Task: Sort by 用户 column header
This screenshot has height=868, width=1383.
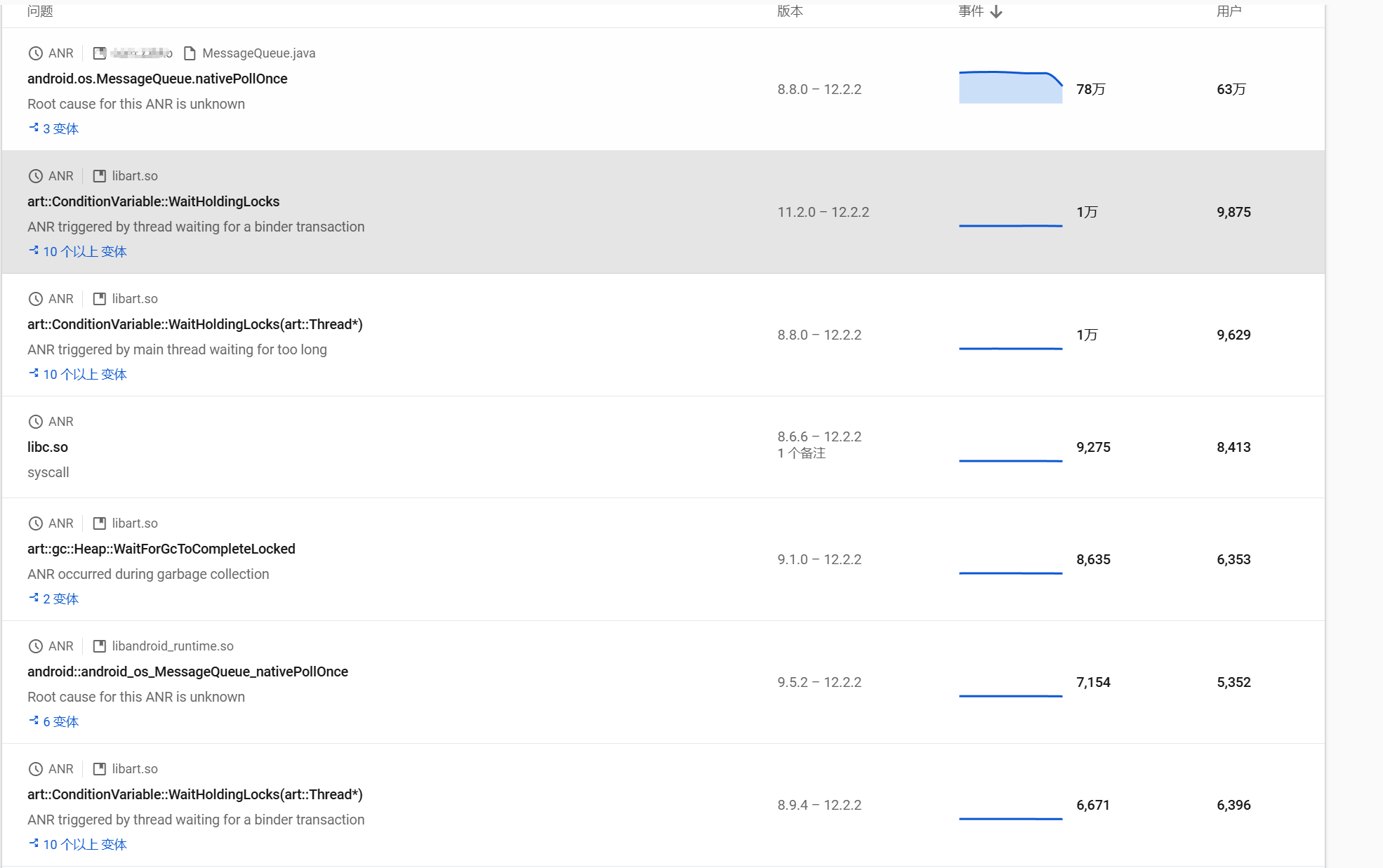Action: tap(1229, 11)
